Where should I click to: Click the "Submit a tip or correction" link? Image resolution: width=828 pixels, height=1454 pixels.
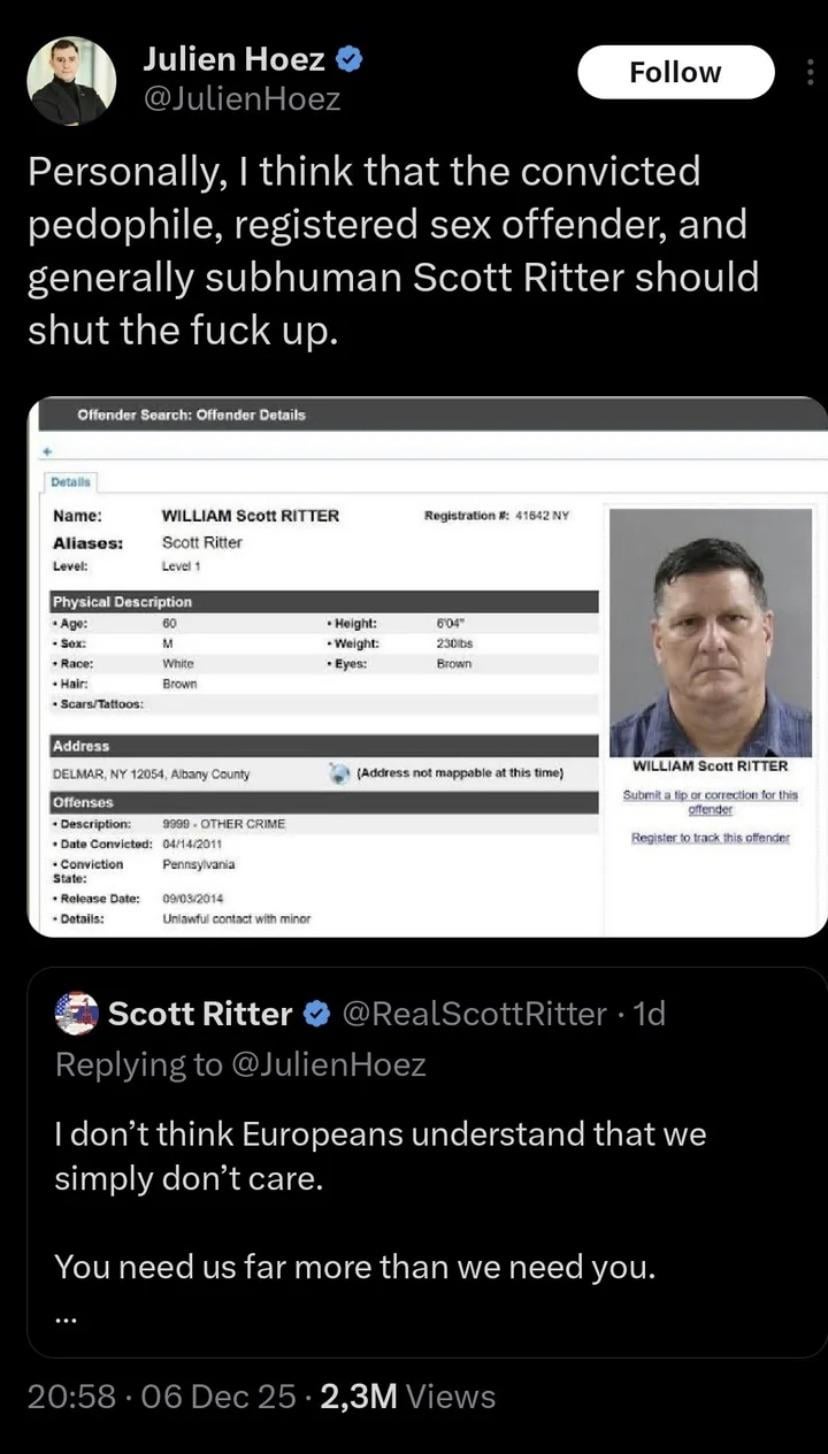(x=710, y=802)
